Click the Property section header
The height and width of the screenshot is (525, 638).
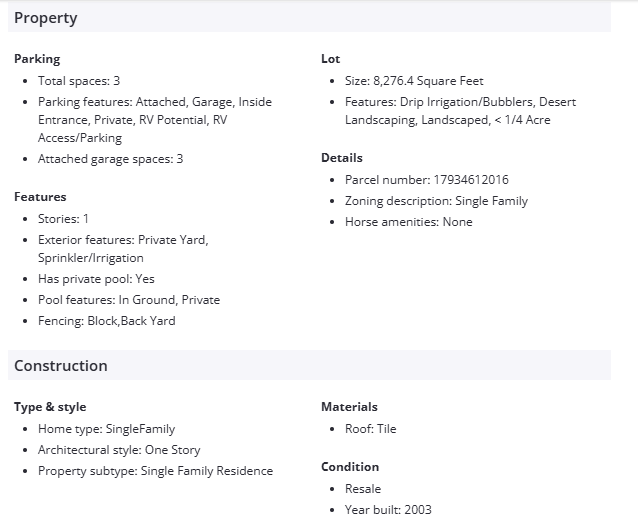tap(46, 18)
